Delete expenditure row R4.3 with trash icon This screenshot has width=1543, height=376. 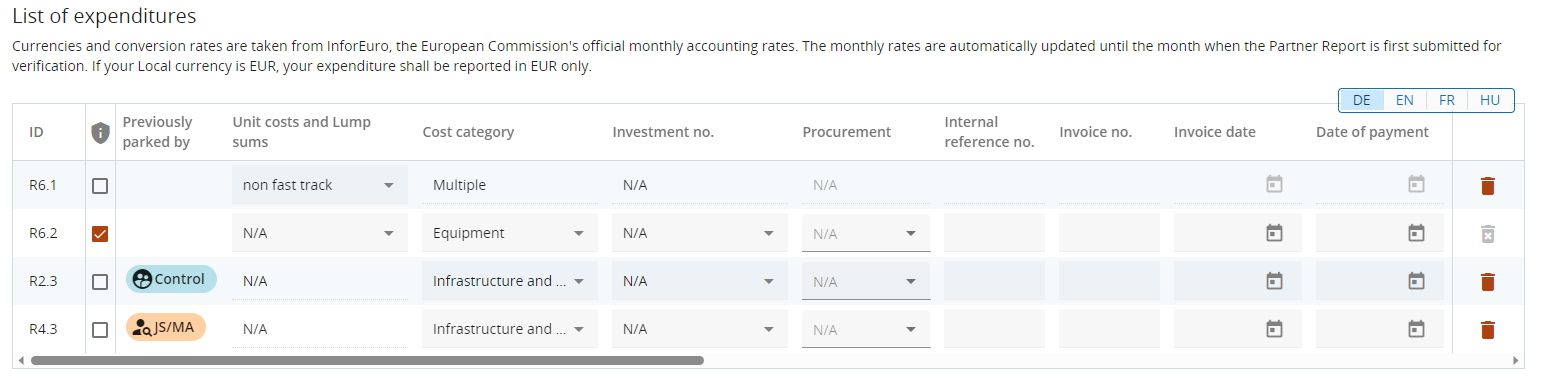(1487, 329)
